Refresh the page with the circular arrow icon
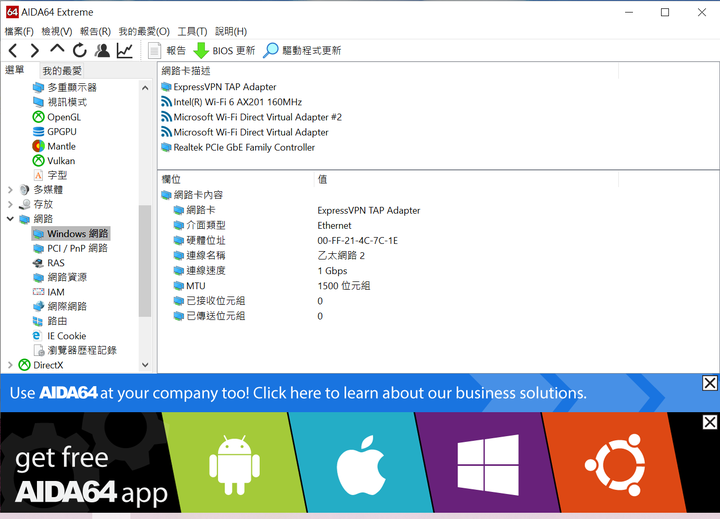This screenshot has height=519, width=720. (79, 51)
